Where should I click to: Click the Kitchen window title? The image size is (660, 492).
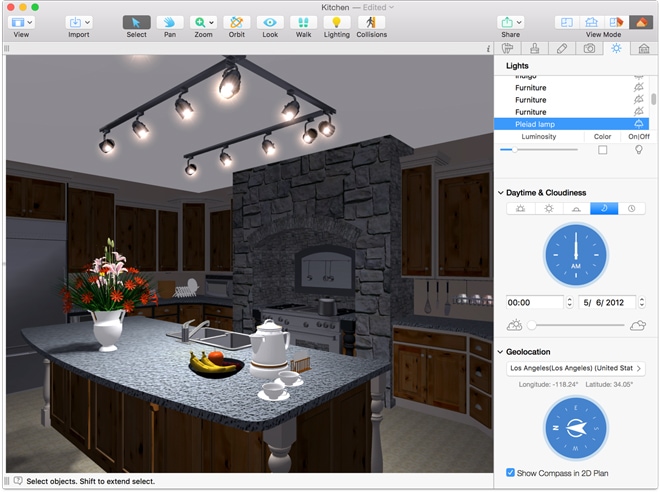point(335,7)
